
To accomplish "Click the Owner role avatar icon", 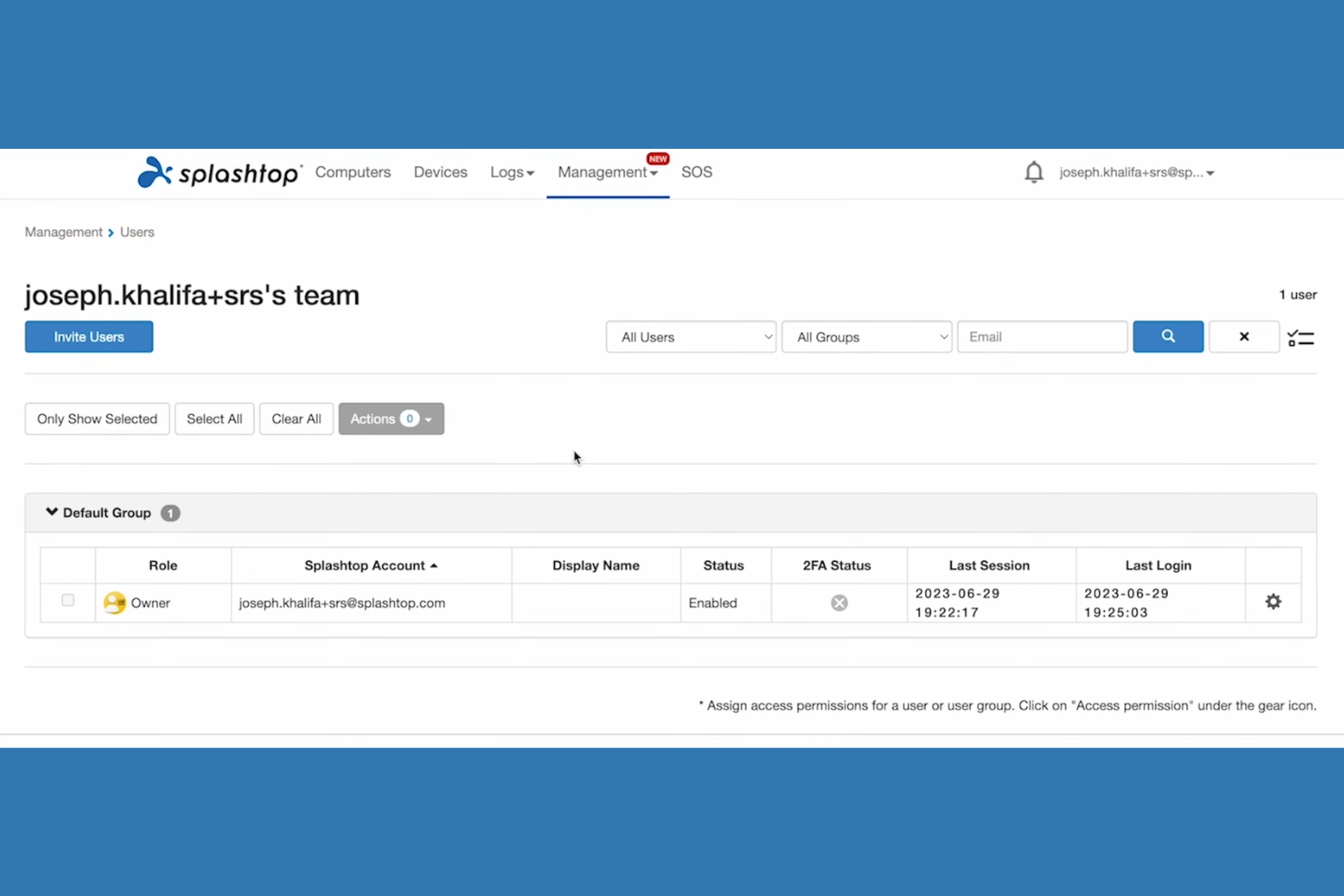I will tap(114, 603).
